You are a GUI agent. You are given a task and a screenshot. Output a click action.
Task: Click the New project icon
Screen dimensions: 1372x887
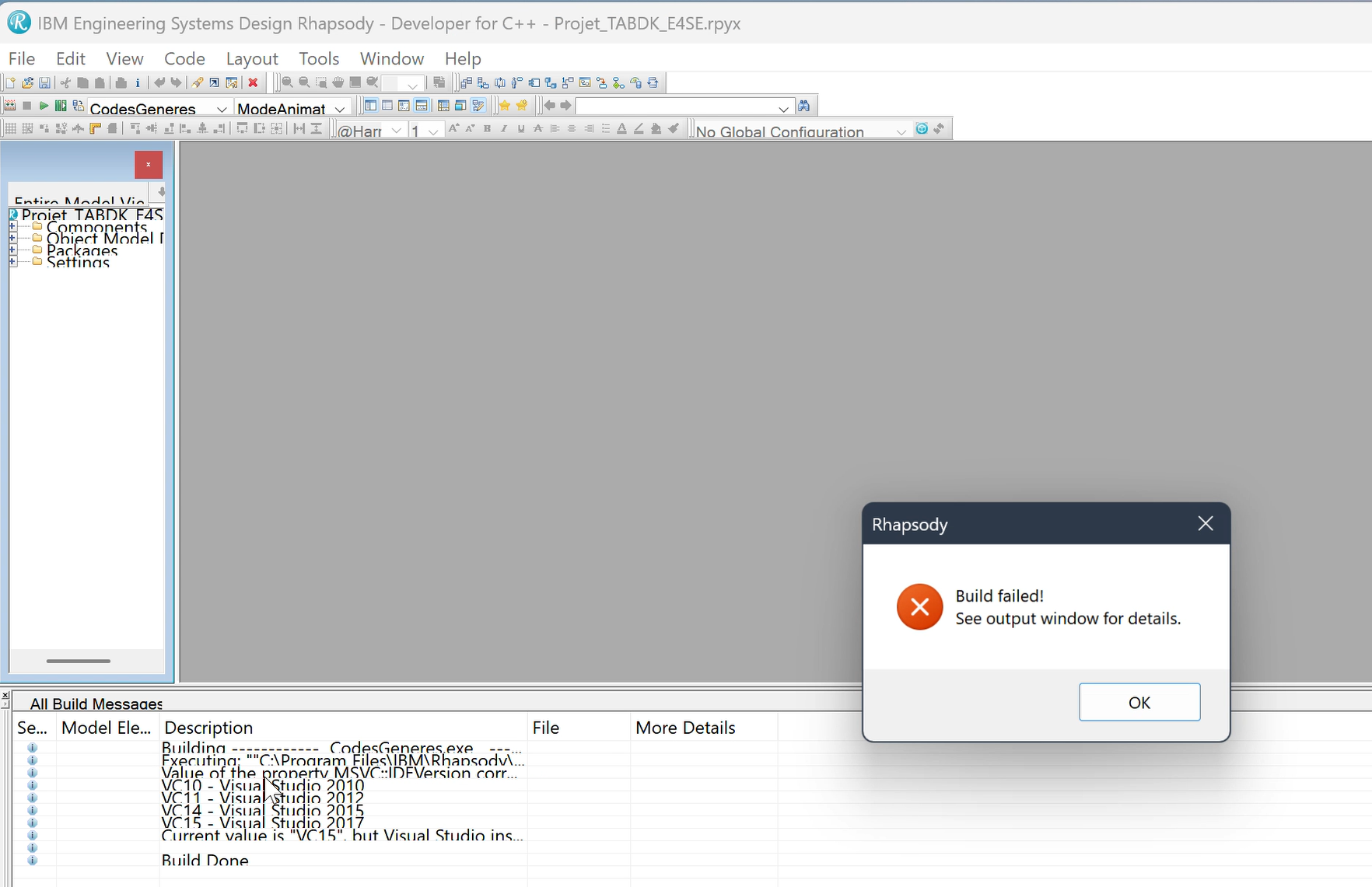[x=10, y=83]
